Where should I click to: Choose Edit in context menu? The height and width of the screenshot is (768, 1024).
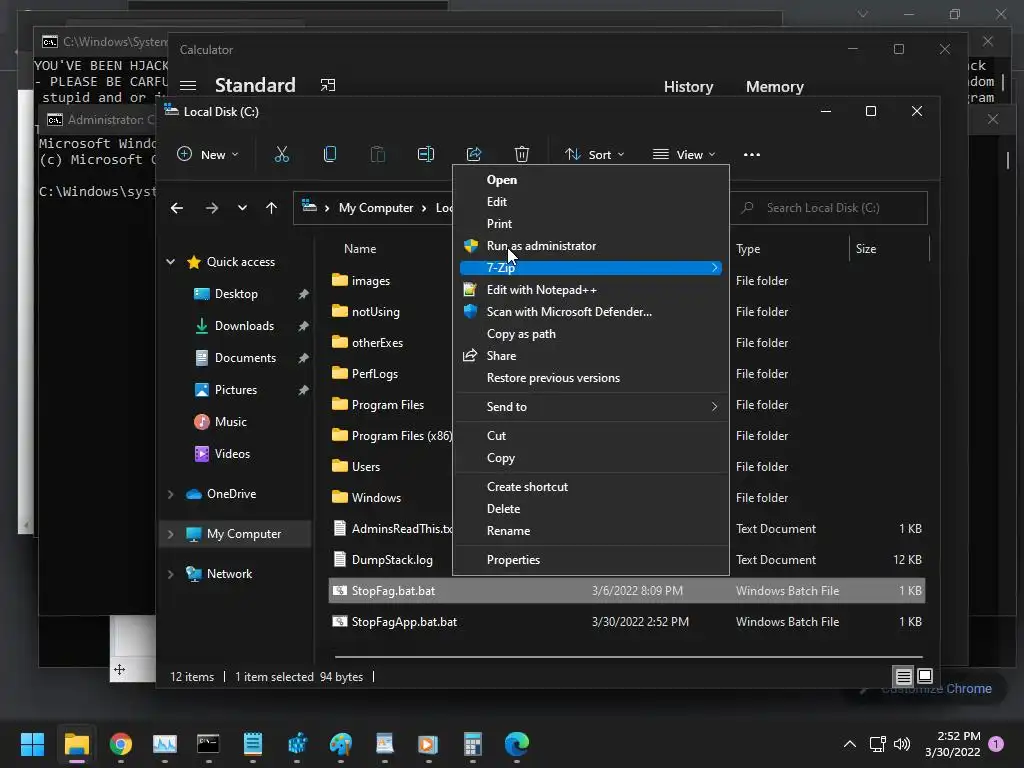pyautogui.click(x=591, y=202)
